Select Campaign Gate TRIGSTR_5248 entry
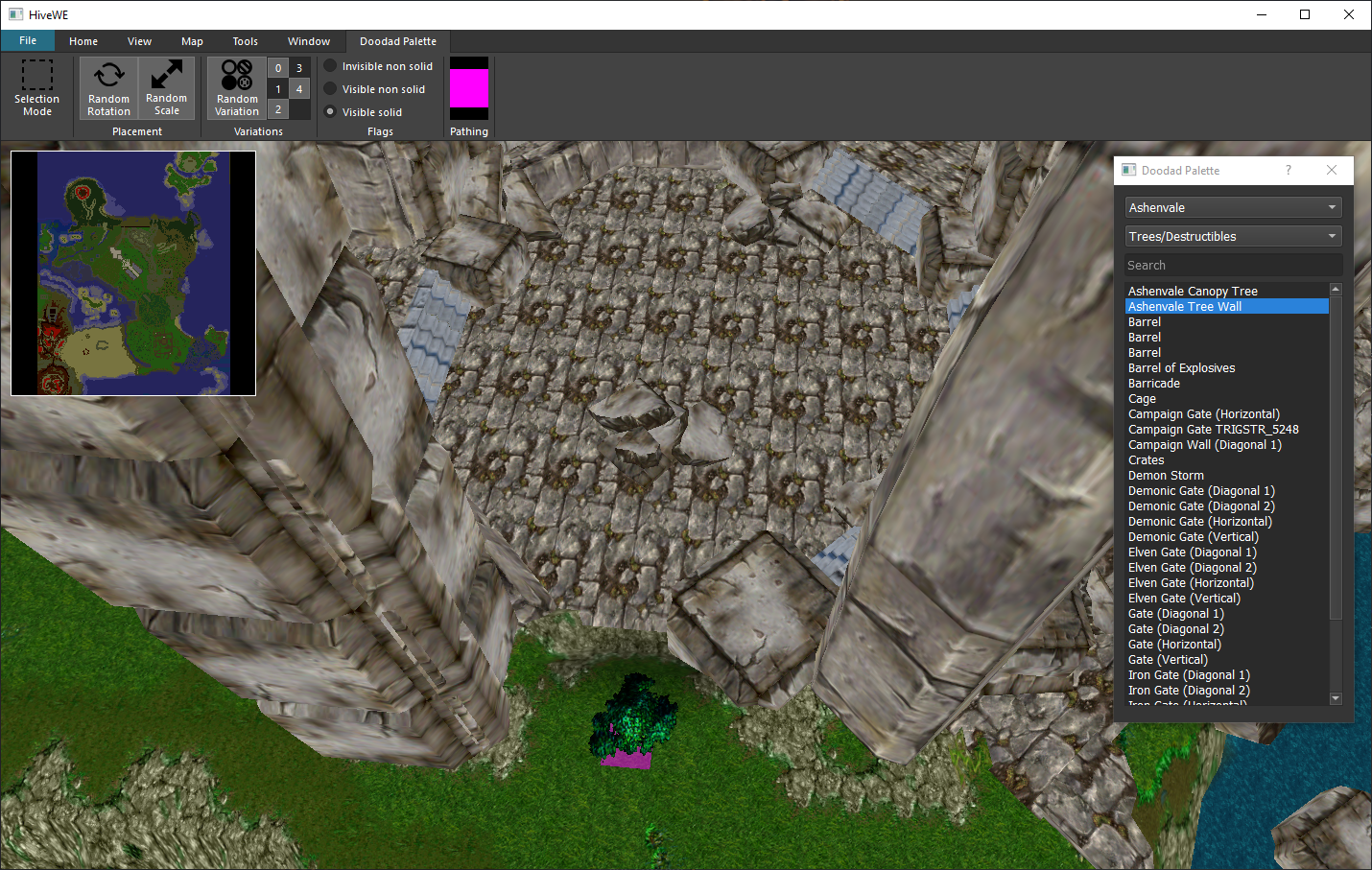The image size is (1372, 870). coord(1227,429)
